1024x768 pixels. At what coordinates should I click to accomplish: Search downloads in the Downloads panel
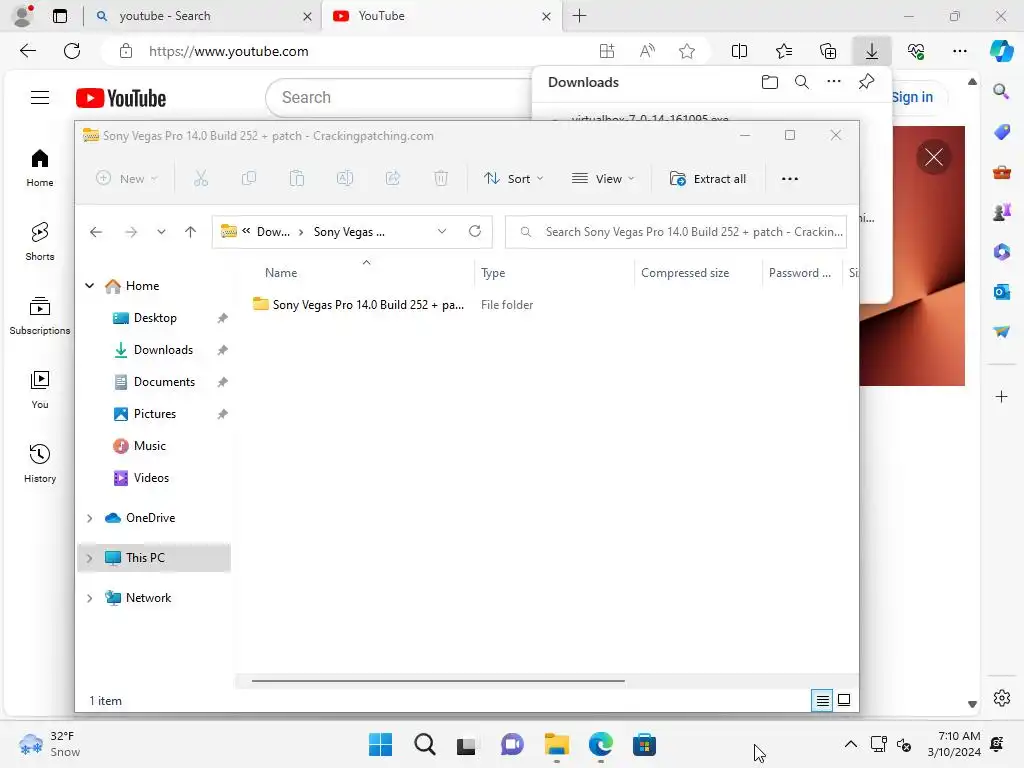click(802, 82)
